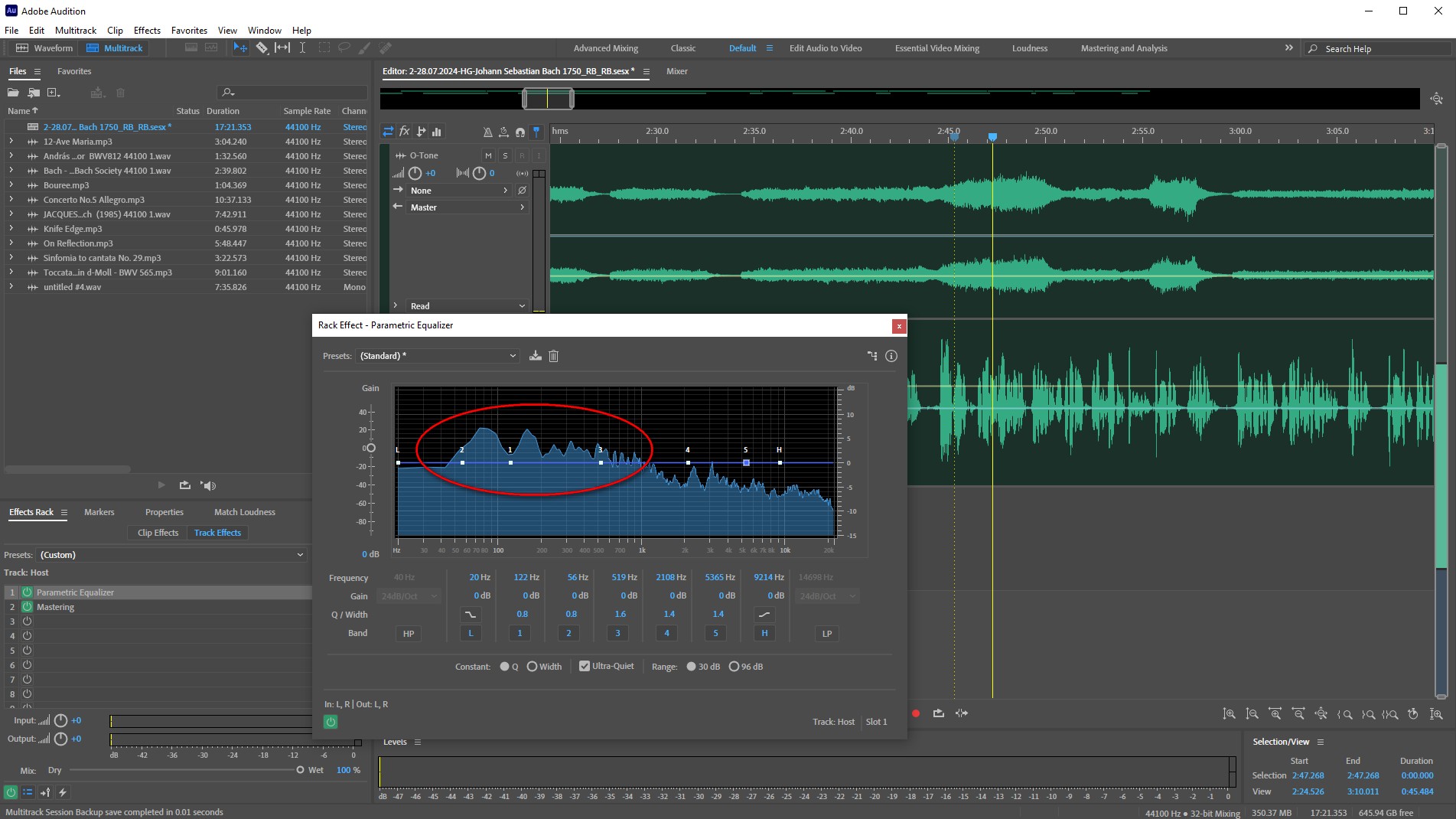Screen dimensions: 1456x819
Task: Click the info icon in the EQ dialog
Action: click(891, 356)
